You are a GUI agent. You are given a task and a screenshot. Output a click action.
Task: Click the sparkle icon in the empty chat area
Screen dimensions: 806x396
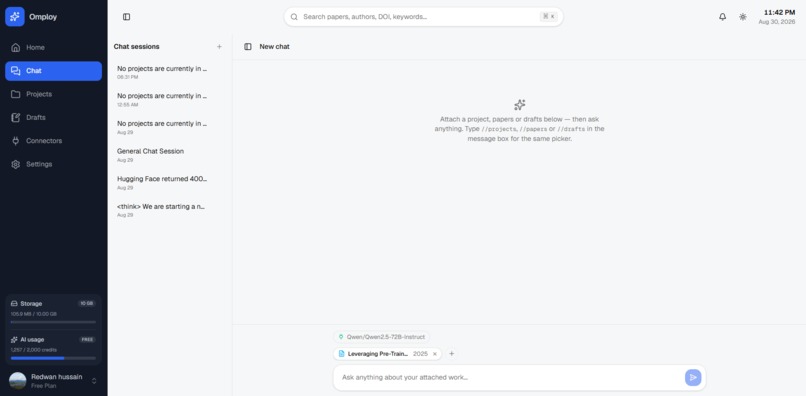520,105
